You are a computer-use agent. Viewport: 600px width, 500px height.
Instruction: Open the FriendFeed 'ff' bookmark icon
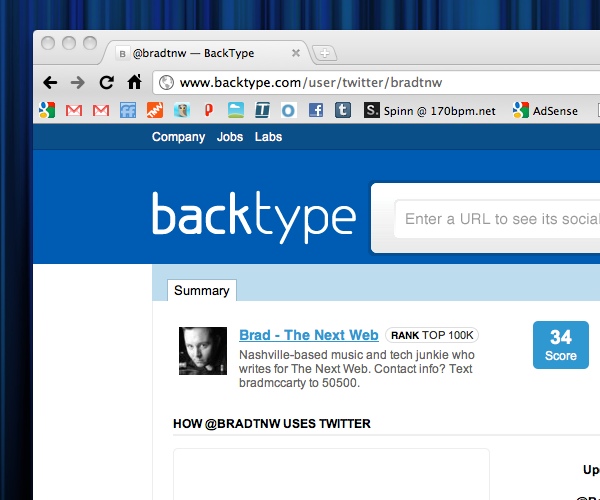click(128, 110)
